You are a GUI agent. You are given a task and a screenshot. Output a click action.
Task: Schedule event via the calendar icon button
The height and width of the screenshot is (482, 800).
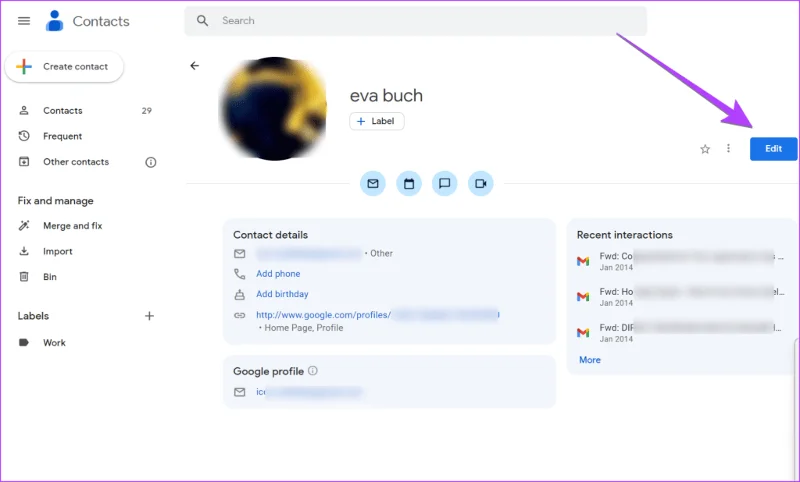[x=409, y=184]
